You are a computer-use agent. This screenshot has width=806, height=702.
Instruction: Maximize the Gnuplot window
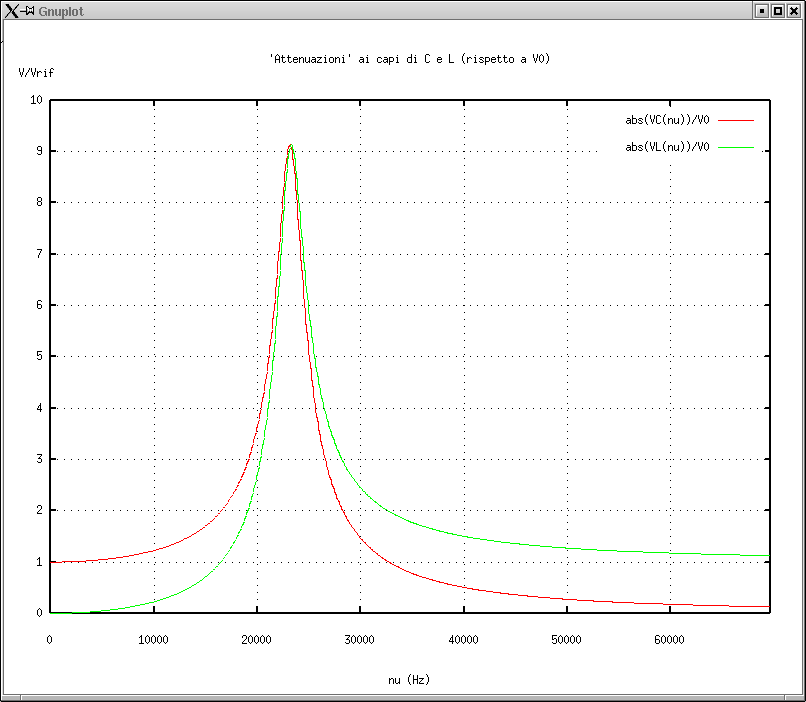(x=777, y=10)
